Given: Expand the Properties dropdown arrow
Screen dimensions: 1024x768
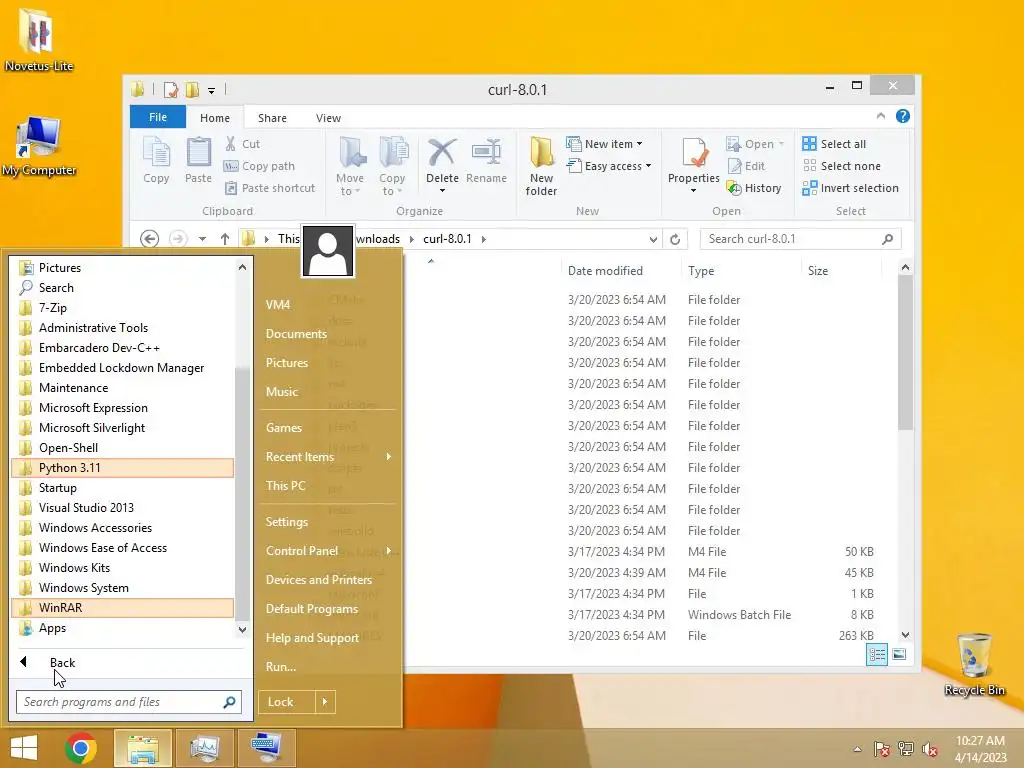Looking at the screenshot, I should point(694,191).
